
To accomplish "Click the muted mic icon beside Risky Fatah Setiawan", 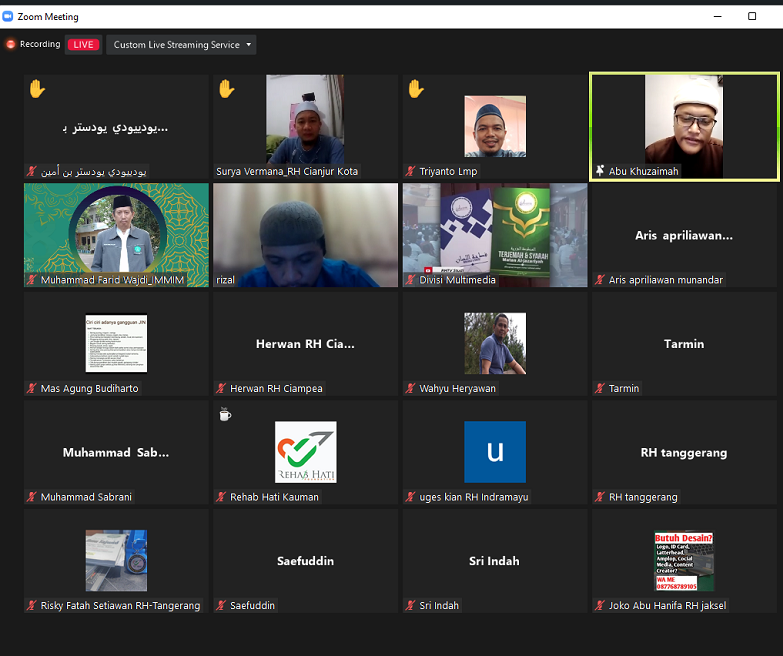I will click(x=31, y=605).
